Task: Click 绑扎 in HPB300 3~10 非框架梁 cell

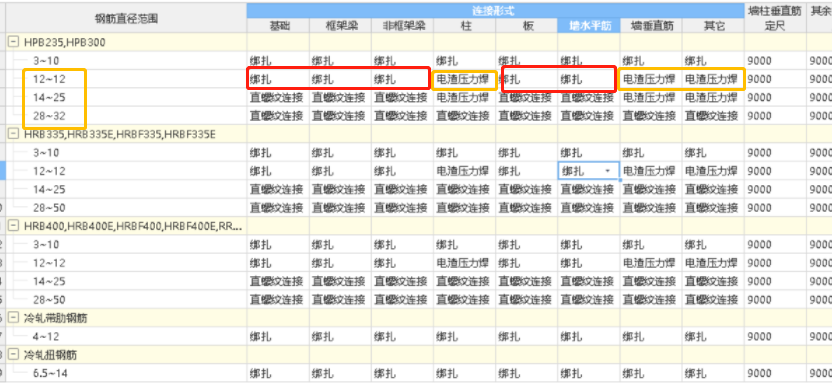Action: pyautogui.click(x=385, y=61)
